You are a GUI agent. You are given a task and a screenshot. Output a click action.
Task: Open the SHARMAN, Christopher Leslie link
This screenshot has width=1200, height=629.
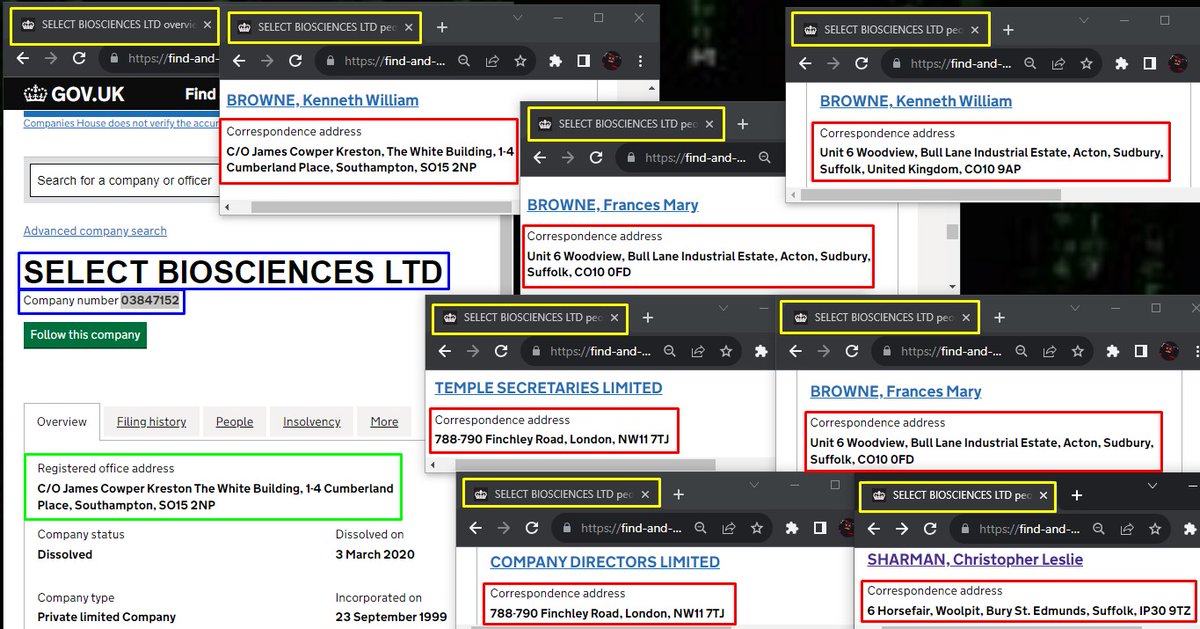975,560
